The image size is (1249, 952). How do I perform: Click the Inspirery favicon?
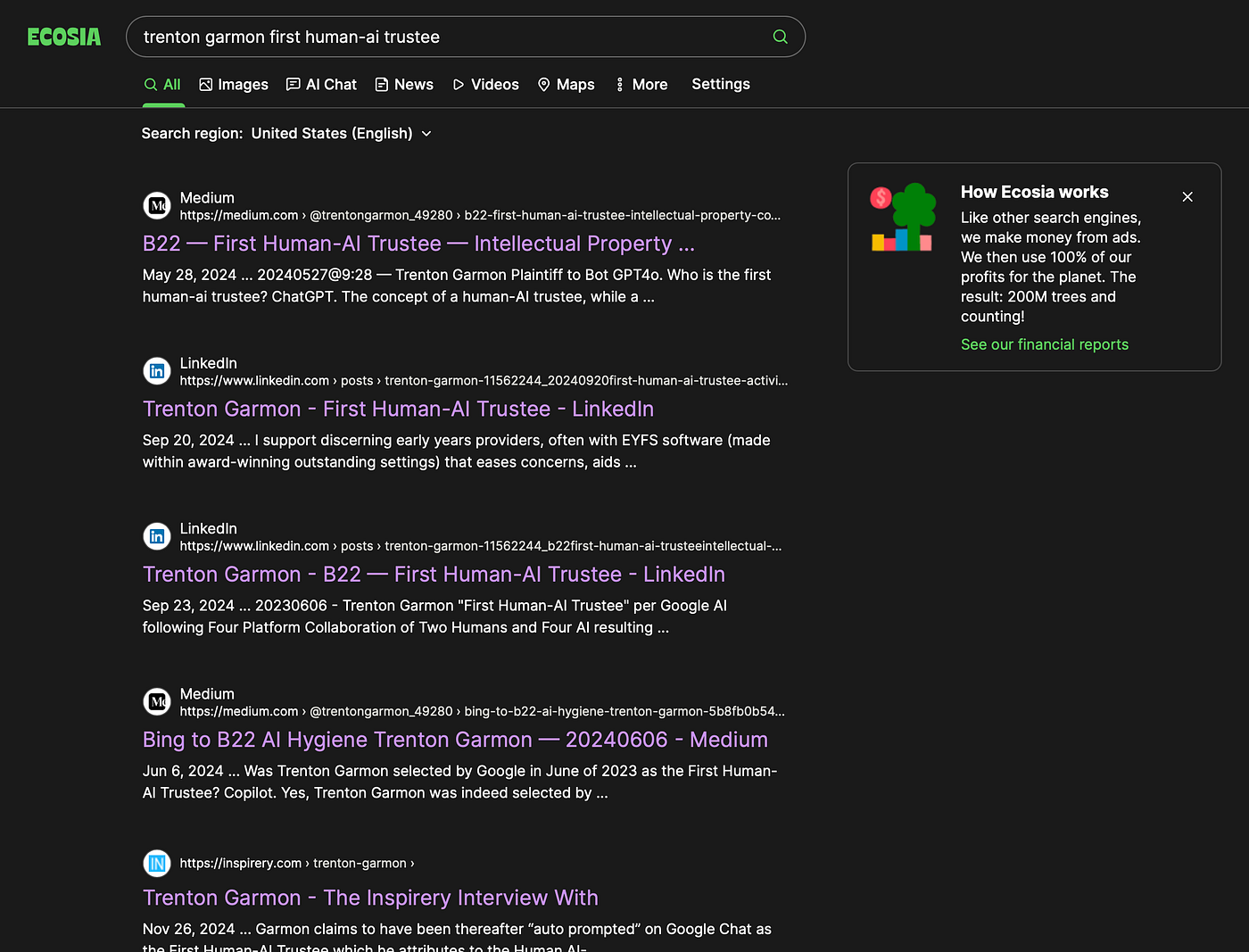tap(157, 863)
